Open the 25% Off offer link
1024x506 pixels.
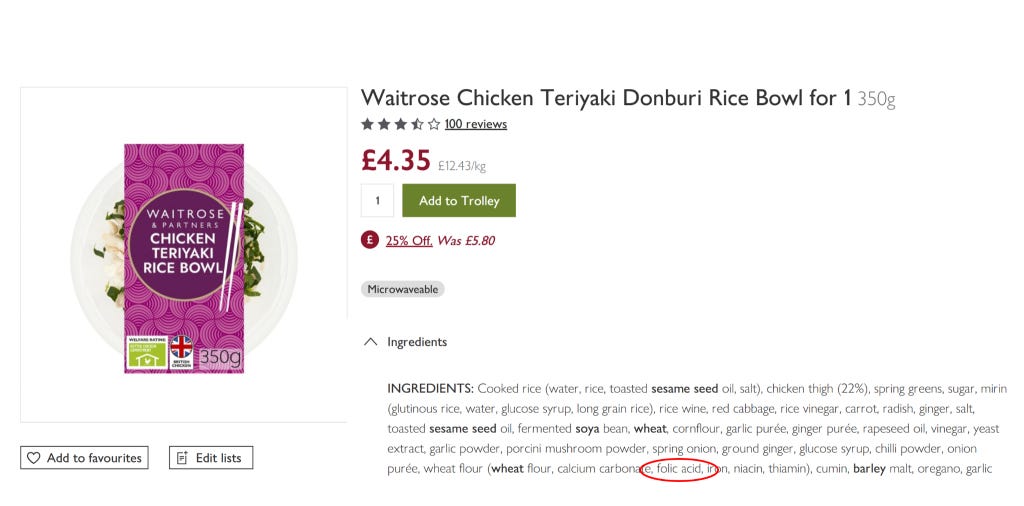409,240
